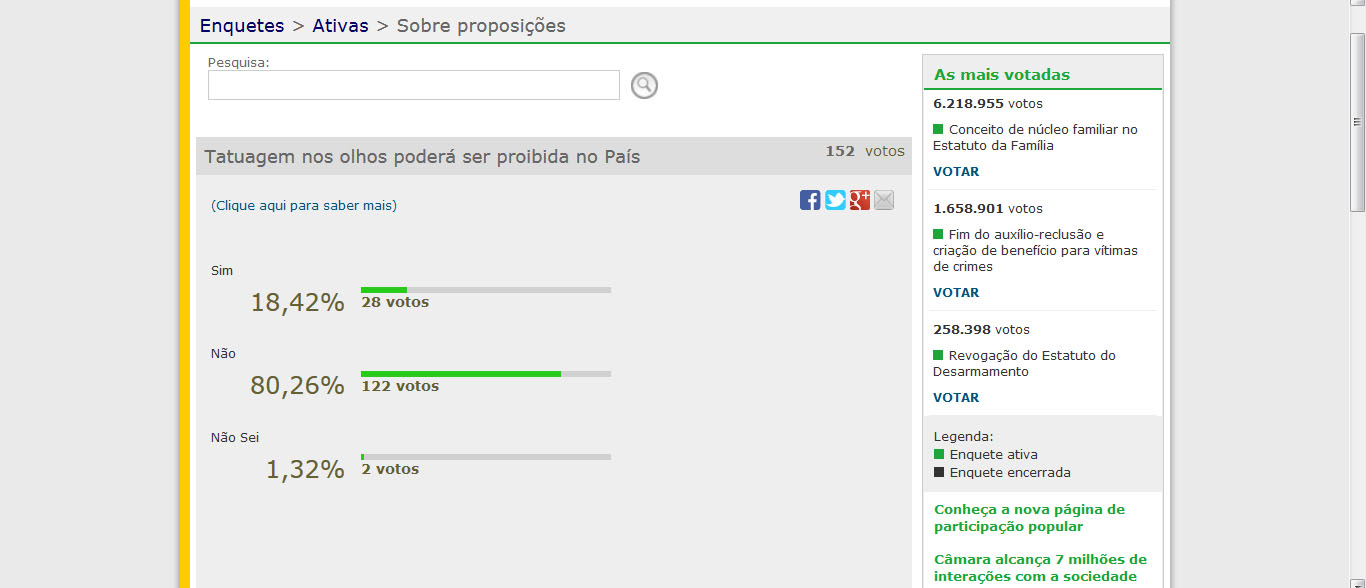Share poll on Twitter
1366x588 pixels.
835,200
